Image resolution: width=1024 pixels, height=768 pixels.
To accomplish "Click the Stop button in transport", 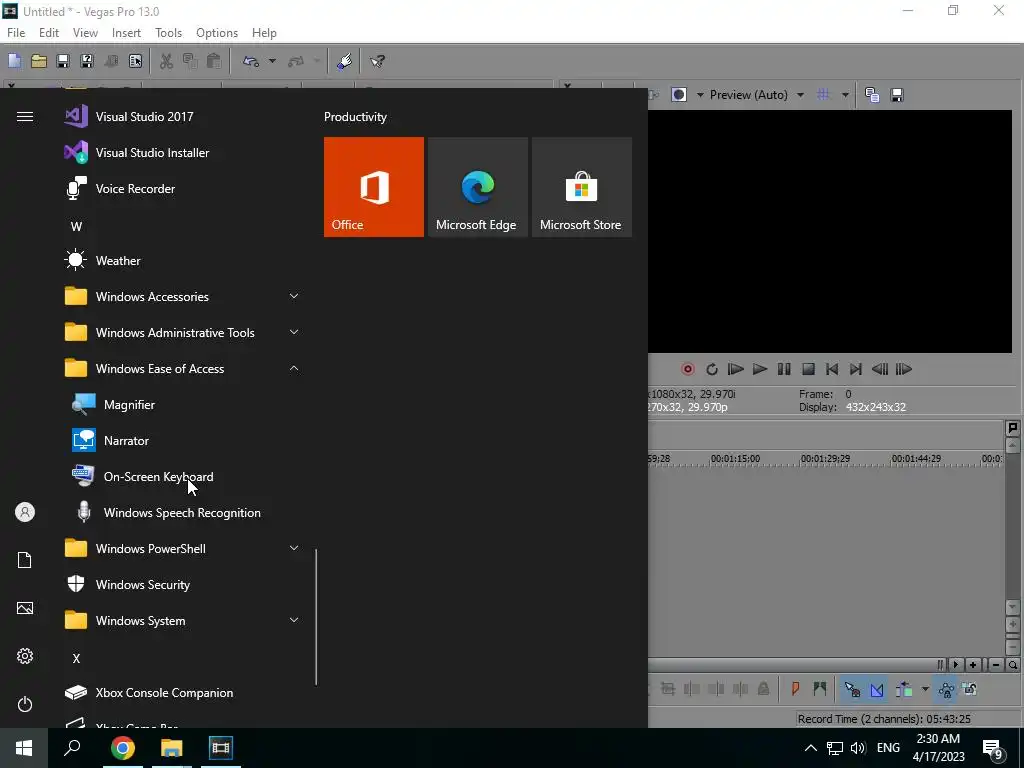I will [808, 369].
